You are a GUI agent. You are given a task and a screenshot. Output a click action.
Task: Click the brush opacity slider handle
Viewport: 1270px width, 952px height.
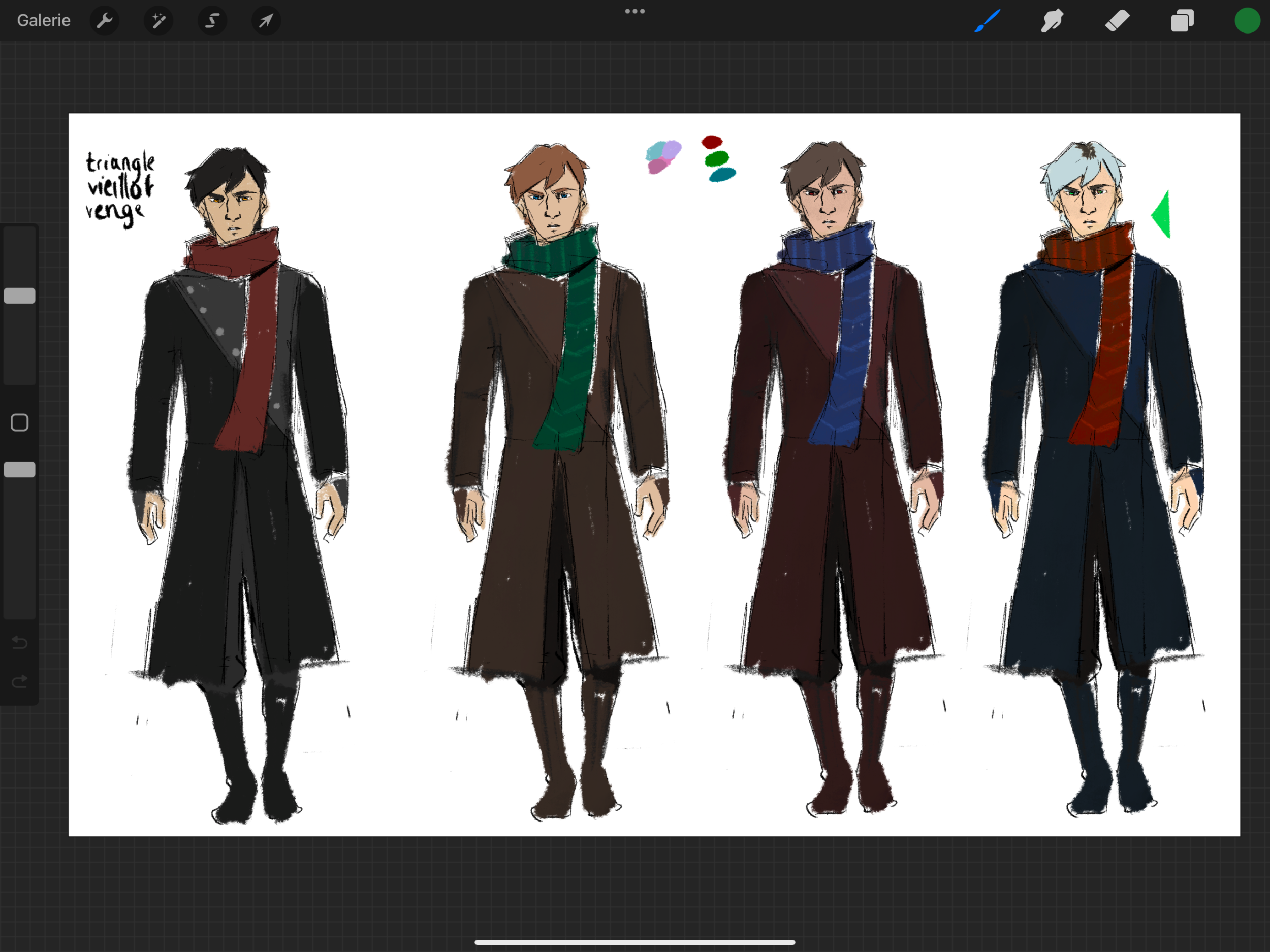(19, 470)
